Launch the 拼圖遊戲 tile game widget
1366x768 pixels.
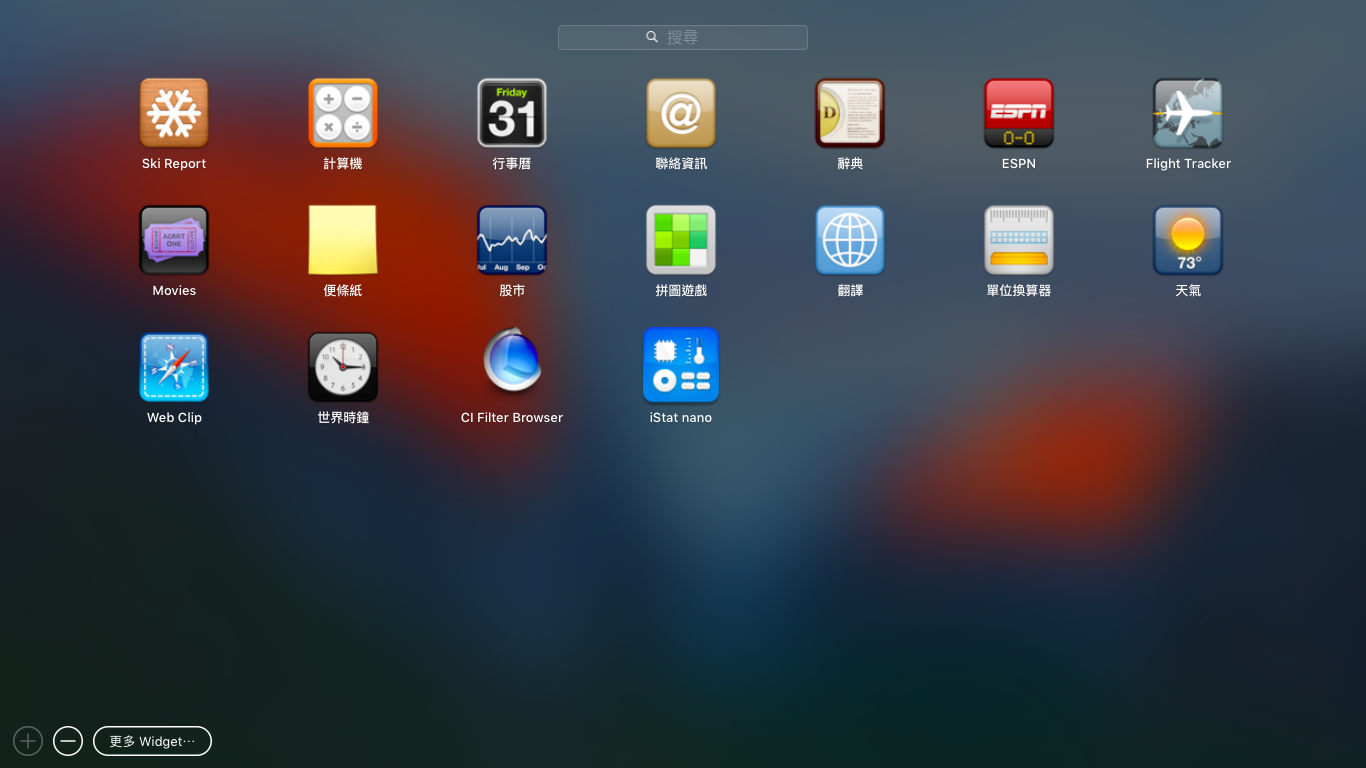point(681,240)
